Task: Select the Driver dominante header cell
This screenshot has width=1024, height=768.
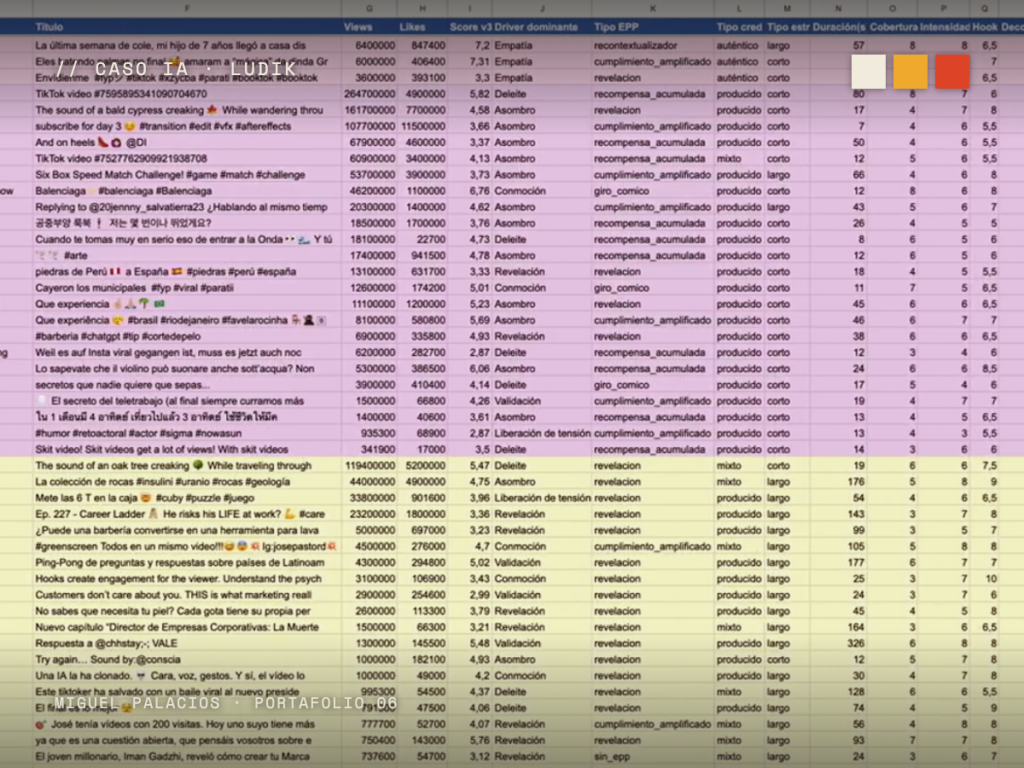Action: point(536,27)
